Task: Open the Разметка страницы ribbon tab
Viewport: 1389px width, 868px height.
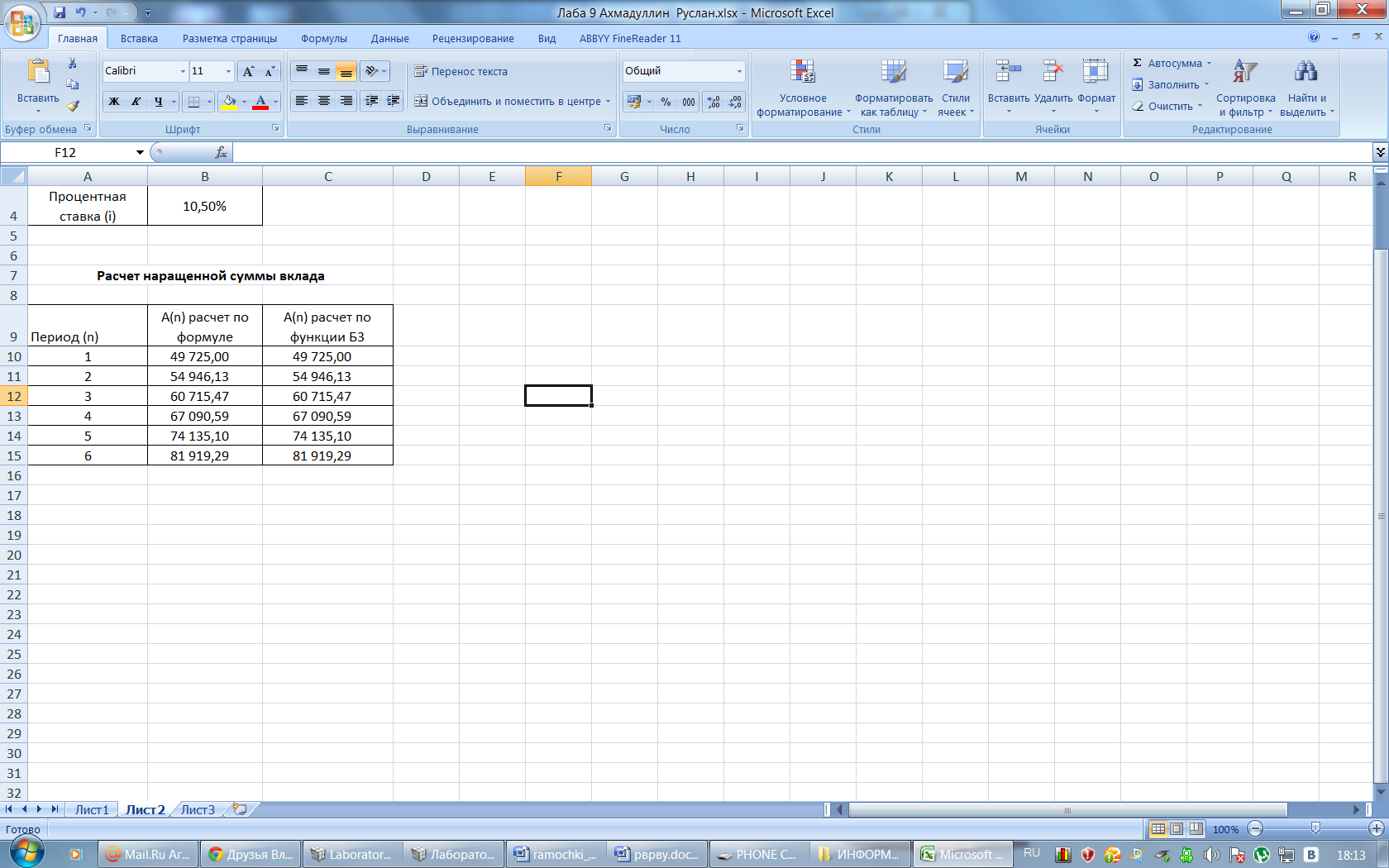Action: tap(230, 39)
